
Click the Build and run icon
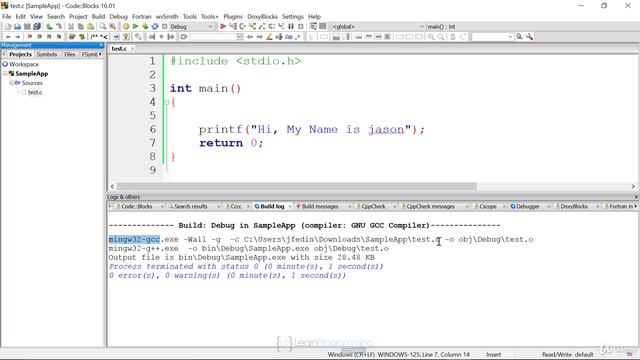pos(145,27)
